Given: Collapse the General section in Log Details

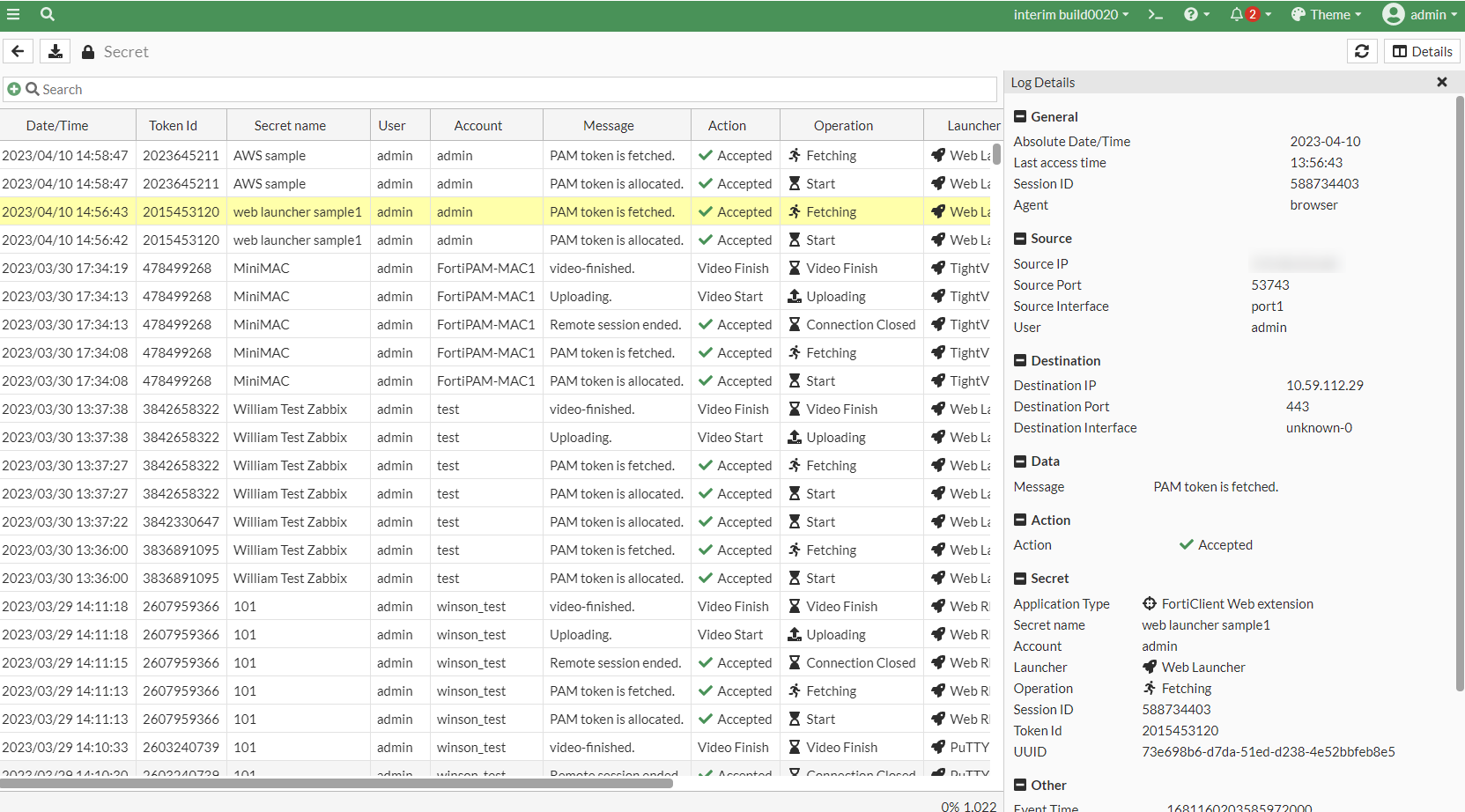Looking at the screenshot, I should click(1019, 115).
